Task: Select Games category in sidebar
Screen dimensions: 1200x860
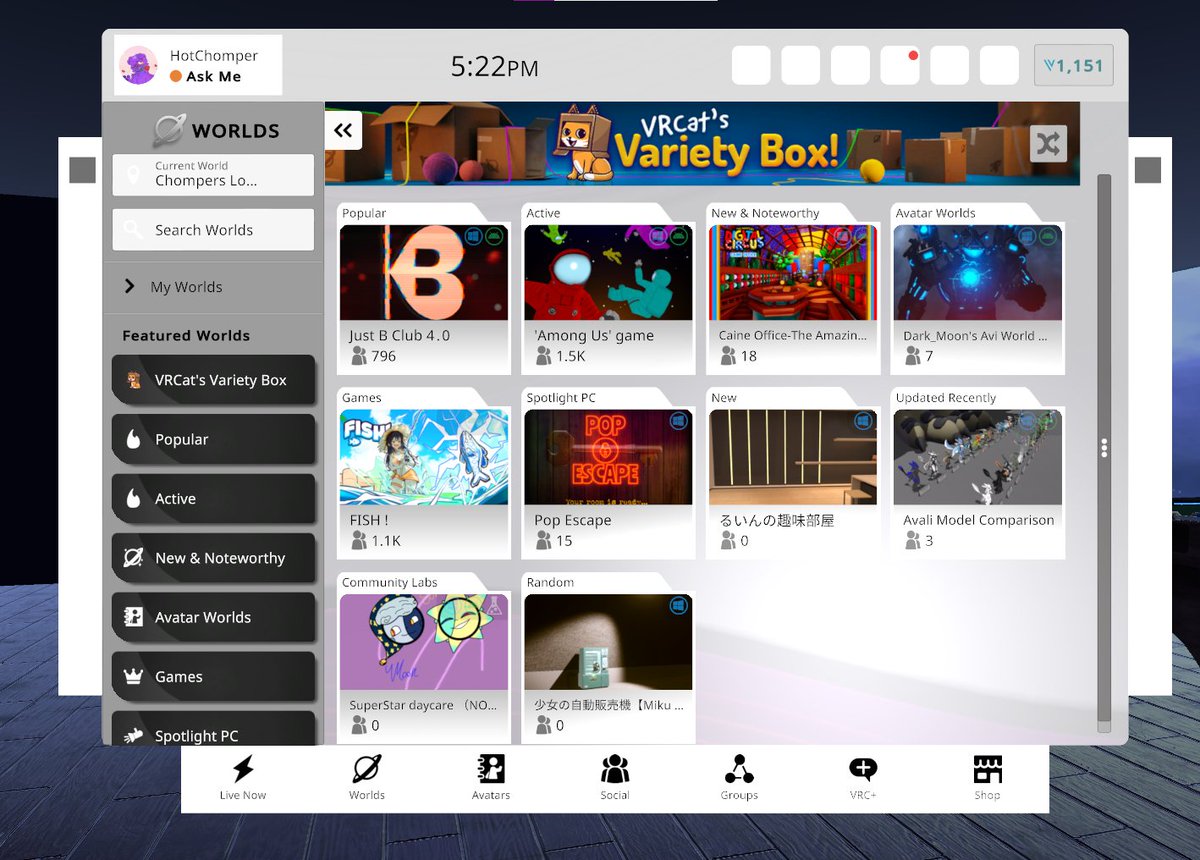Action: tap(213, 677)
